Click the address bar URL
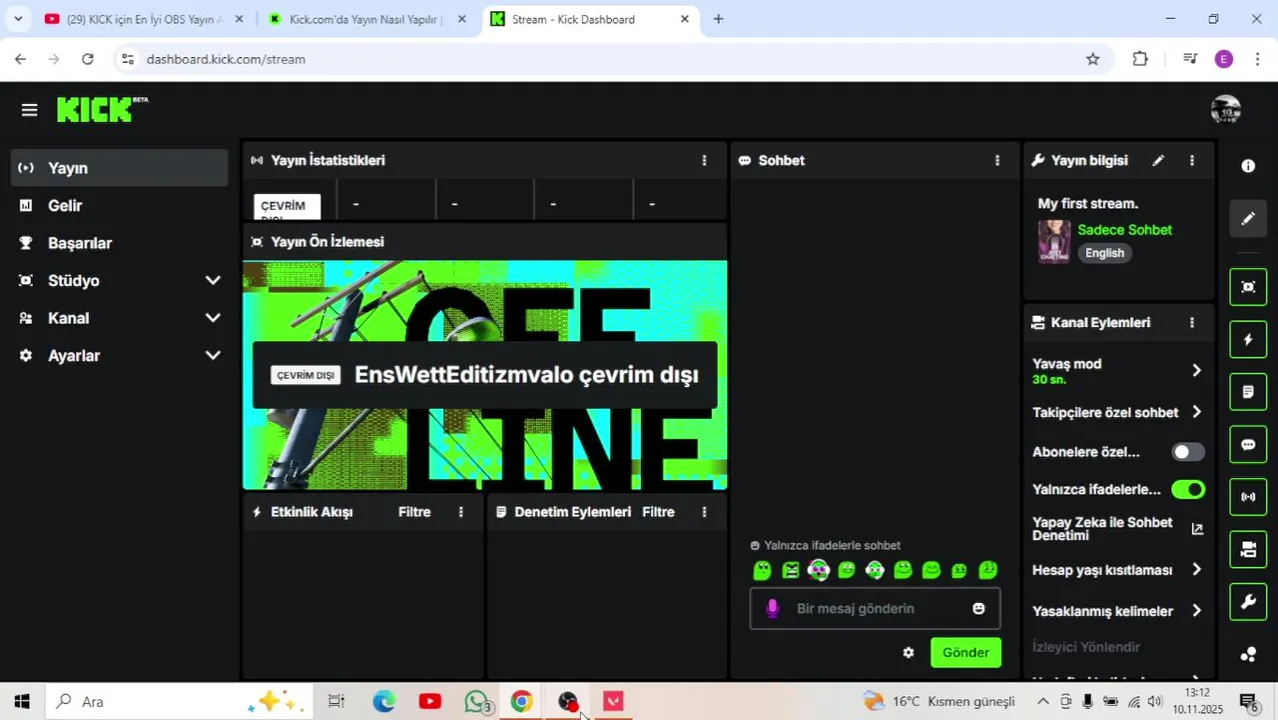The height and width of the screenshot is (720, 1278). click(x=226, y=59)
